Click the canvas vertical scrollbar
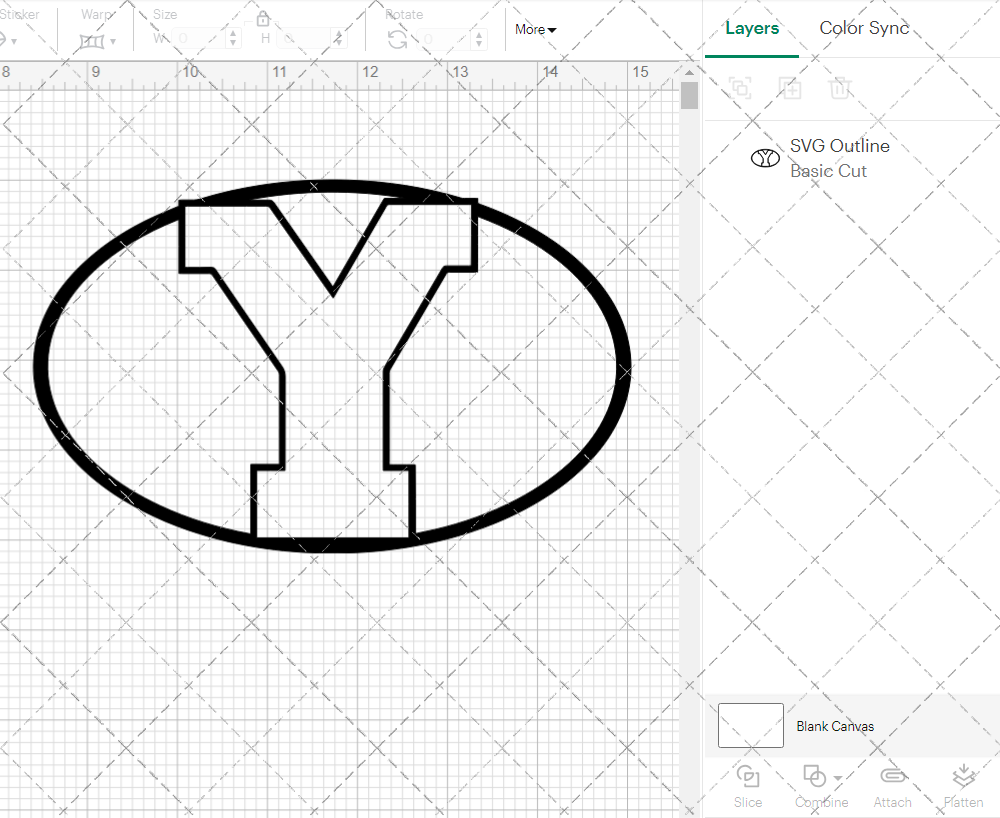Viewport: 1000px width, 818px height. point(688,95)
